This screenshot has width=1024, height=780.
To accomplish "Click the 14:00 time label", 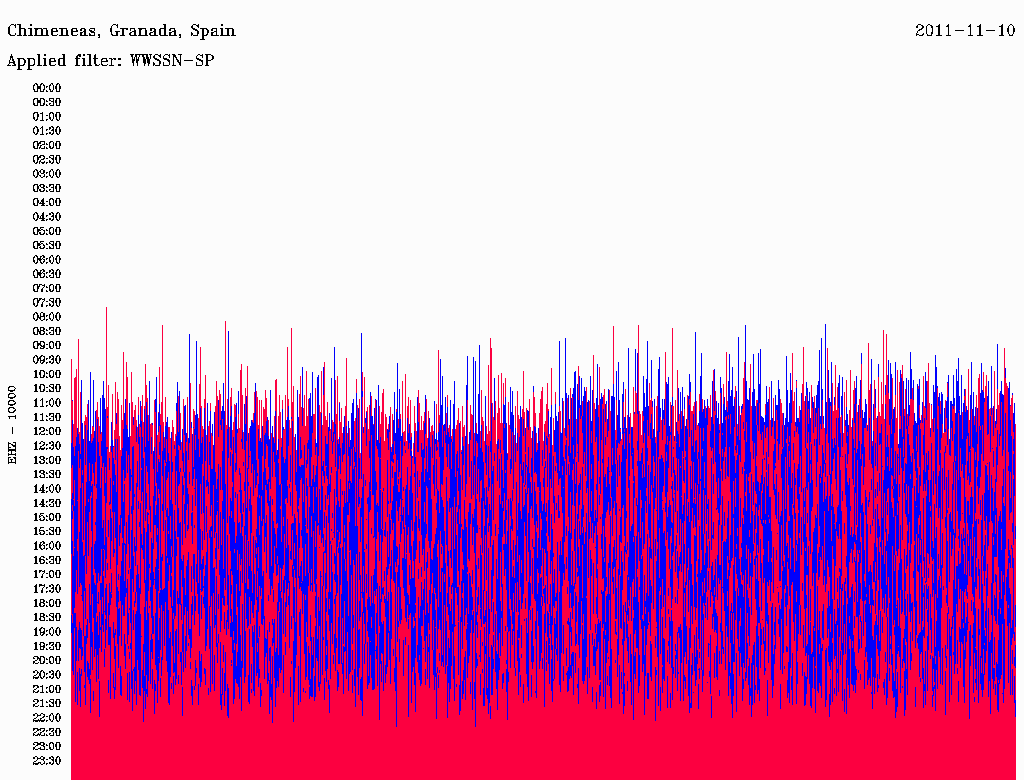I will tap(47, 489).
